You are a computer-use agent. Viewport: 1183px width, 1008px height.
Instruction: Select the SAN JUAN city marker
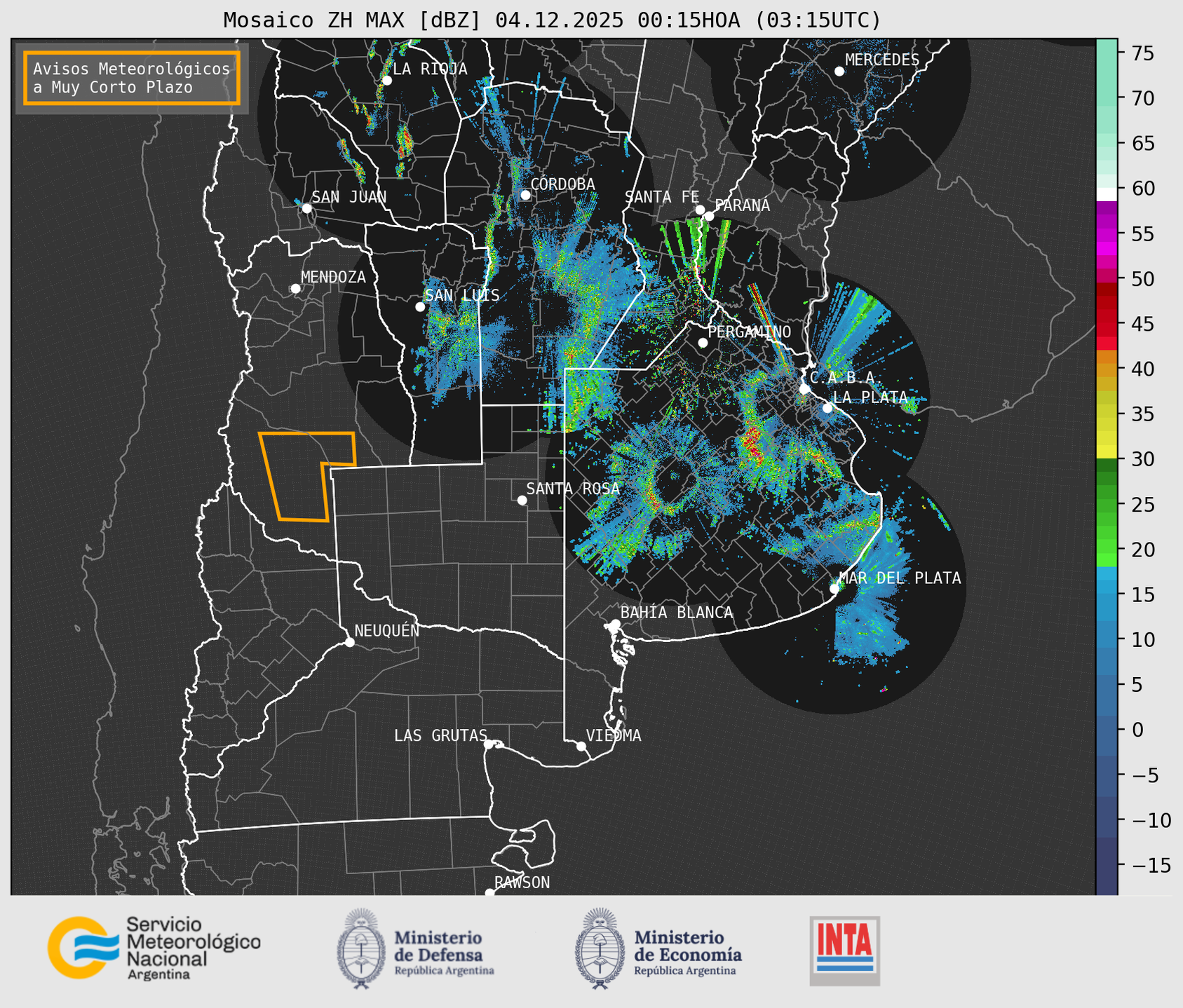[306, 208]
